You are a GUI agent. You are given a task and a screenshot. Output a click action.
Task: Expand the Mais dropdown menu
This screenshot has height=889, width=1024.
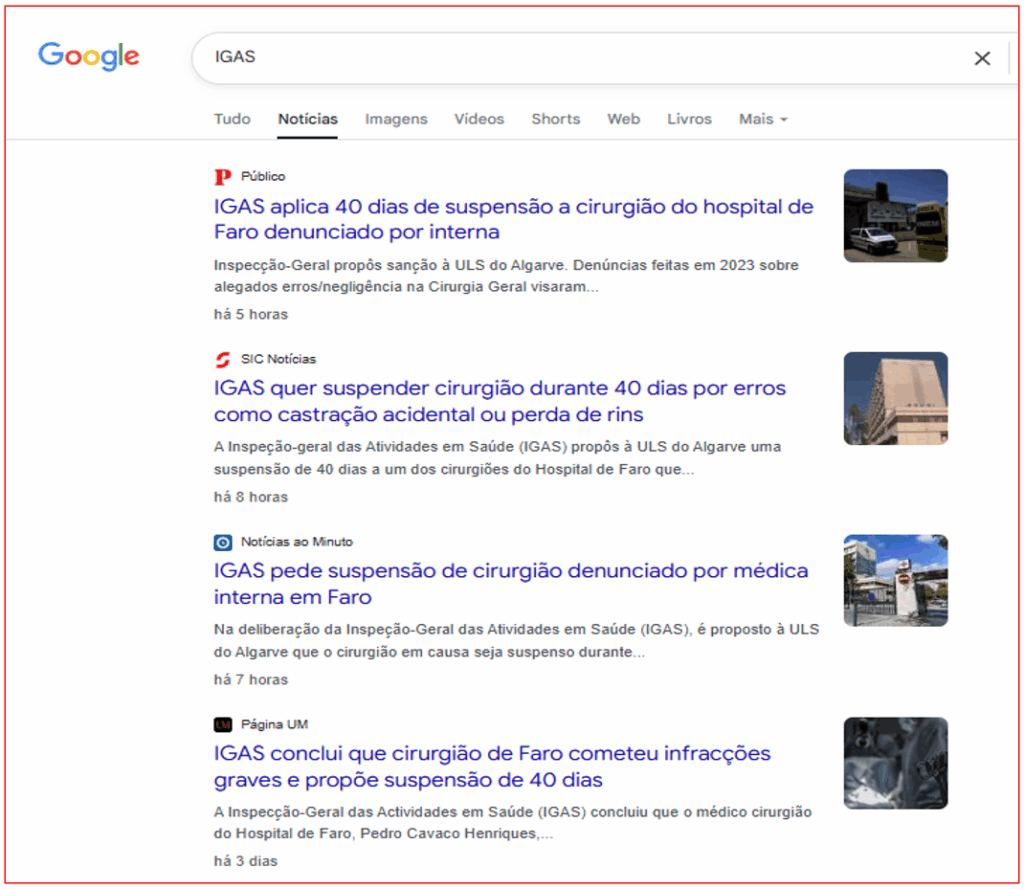763,119
